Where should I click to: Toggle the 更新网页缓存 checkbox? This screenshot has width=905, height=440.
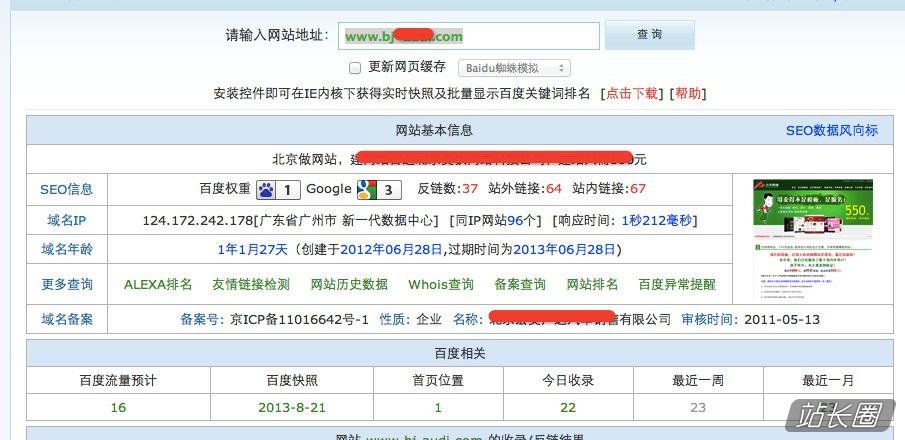pos(355,68)
